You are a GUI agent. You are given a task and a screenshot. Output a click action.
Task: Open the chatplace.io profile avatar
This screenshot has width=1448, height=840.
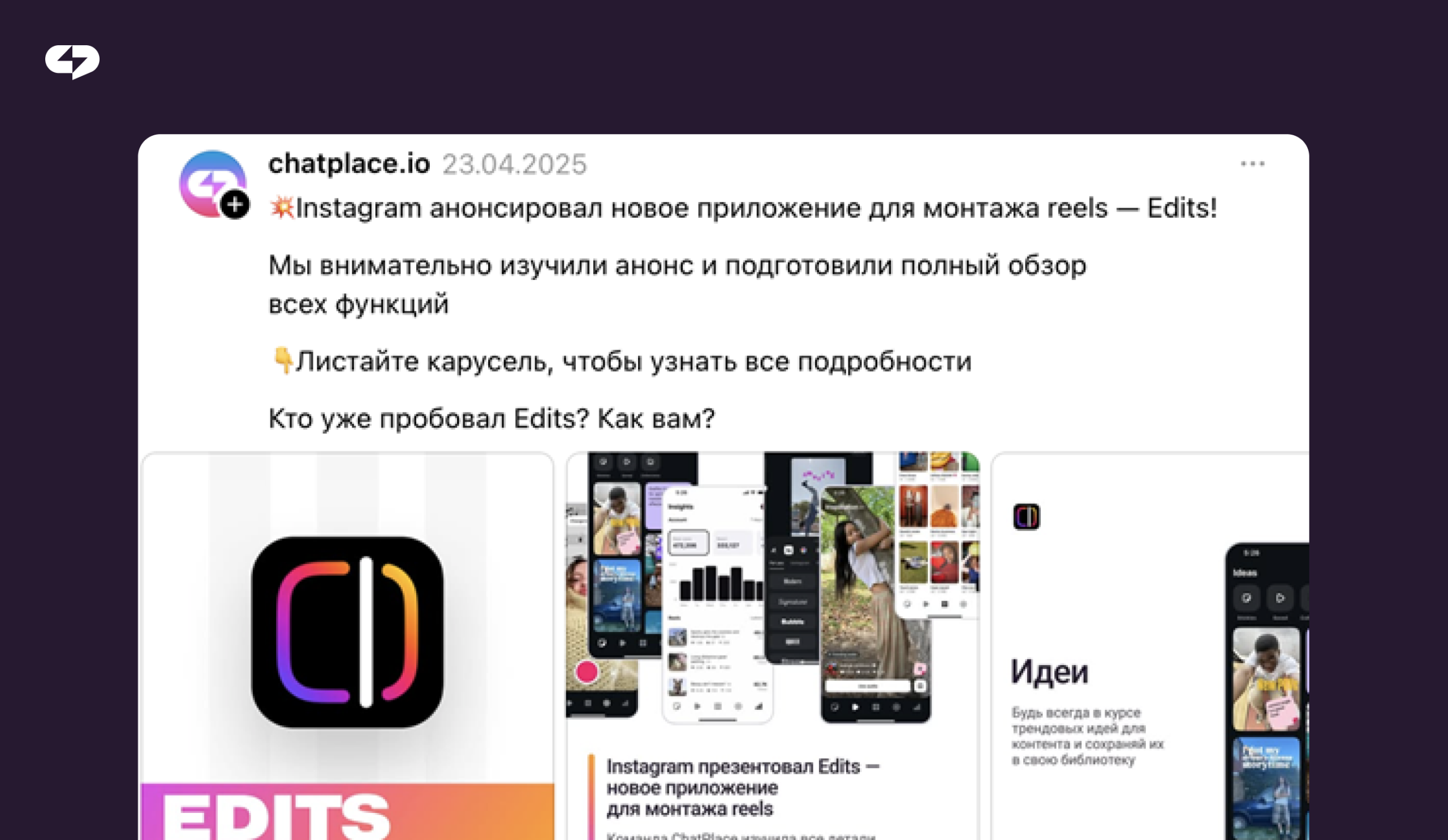tap(213, 184)
